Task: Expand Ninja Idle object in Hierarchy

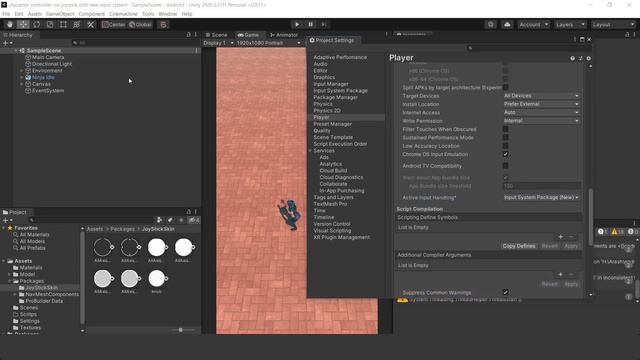Action: pos(22,77)
